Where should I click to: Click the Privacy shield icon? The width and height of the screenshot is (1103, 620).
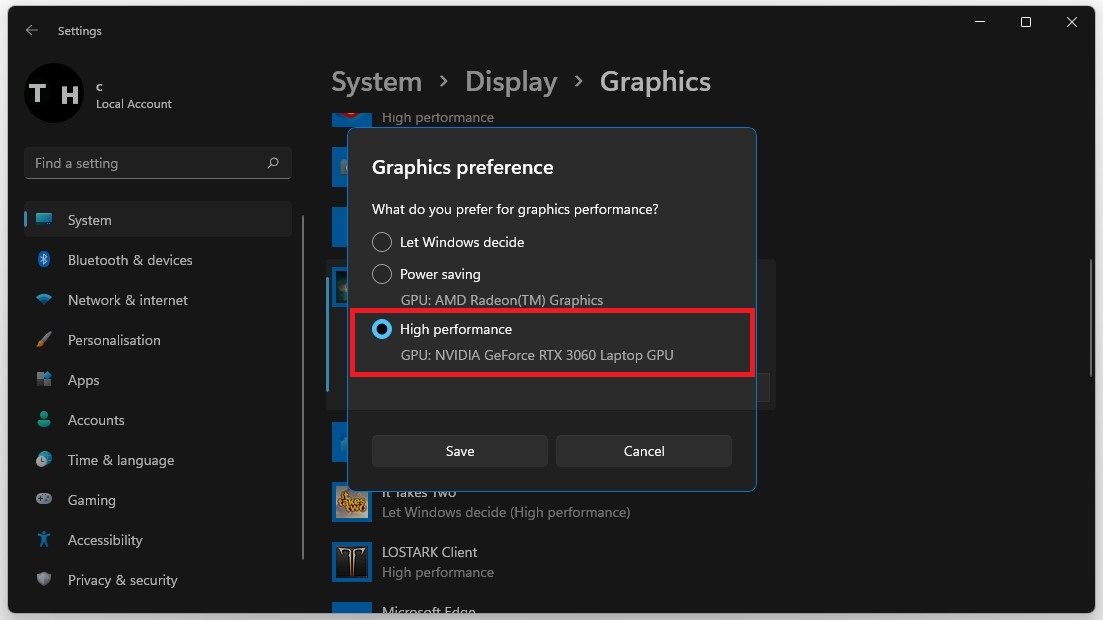[44, 579]
